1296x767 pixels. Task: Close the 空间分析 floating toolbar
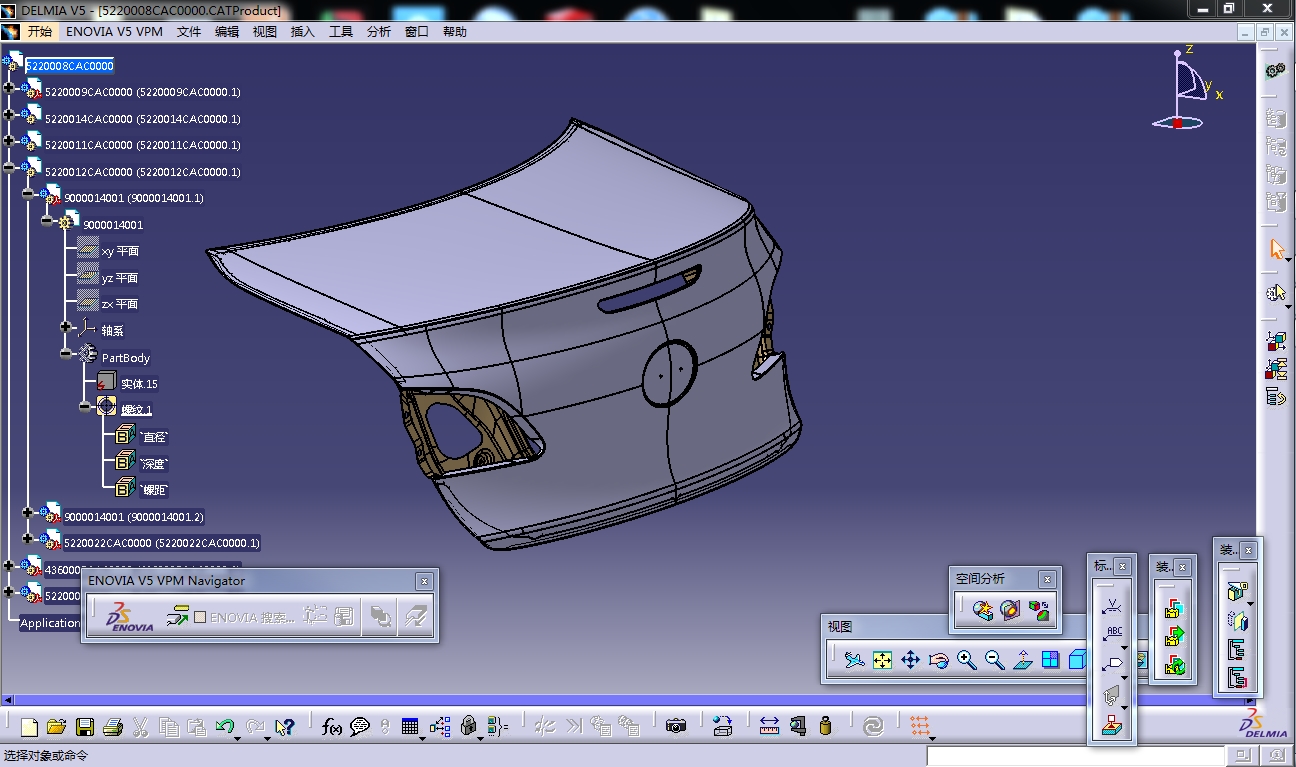[1046, 579]
